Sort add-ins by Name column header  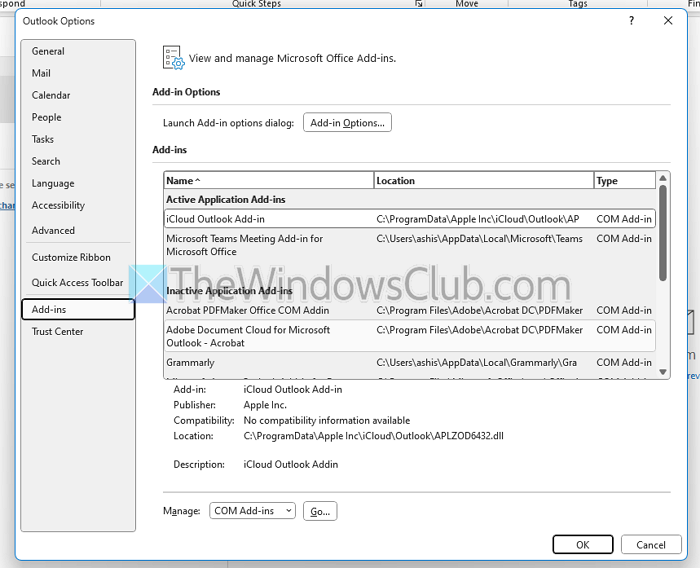(269, 180)
